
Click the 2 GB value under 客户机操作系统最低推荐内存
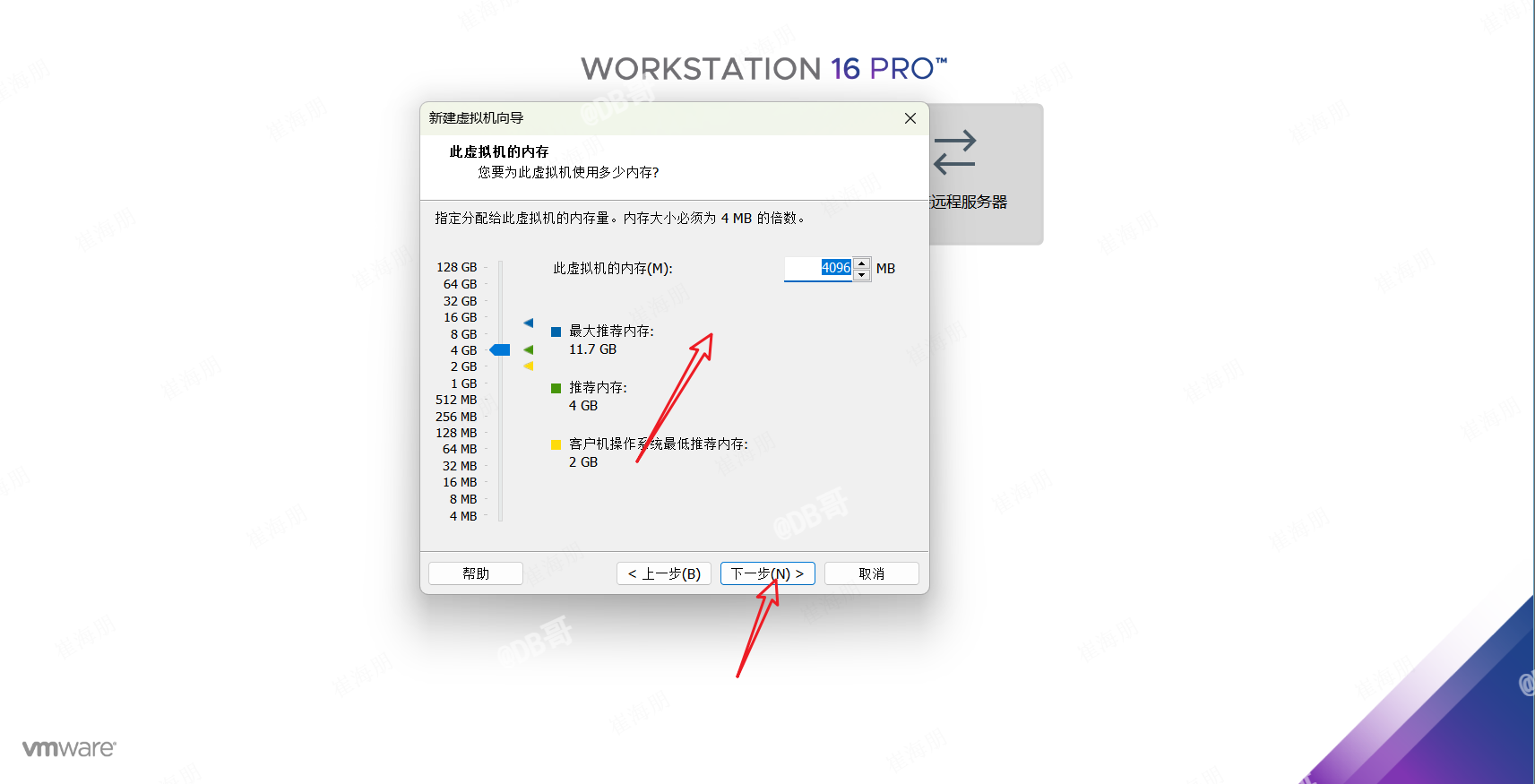click(x=583, y=462)
